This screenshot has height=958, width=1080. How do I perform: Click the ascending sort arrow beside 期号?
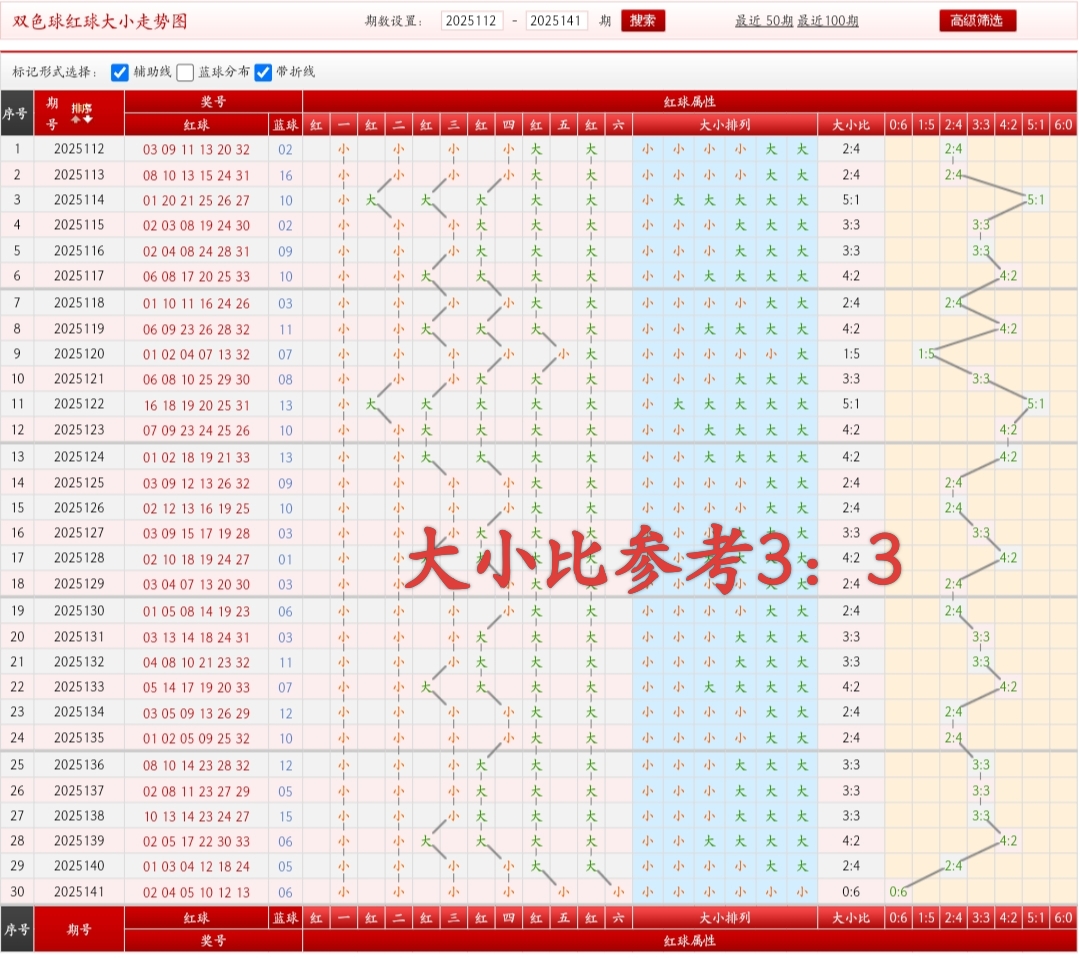75,118
